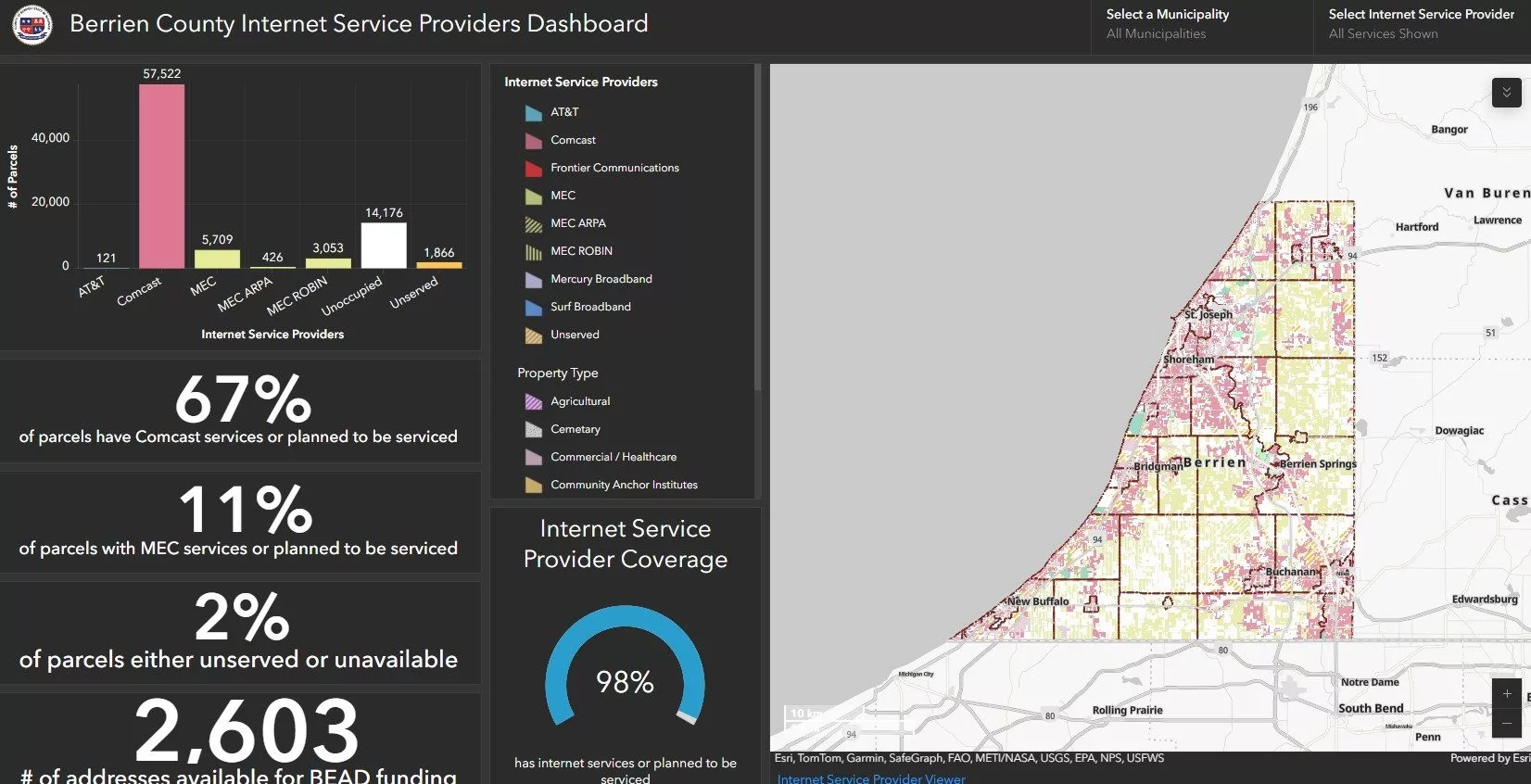
Task: Click the Frontier Communications red legend icon
Action: [533, 169]
